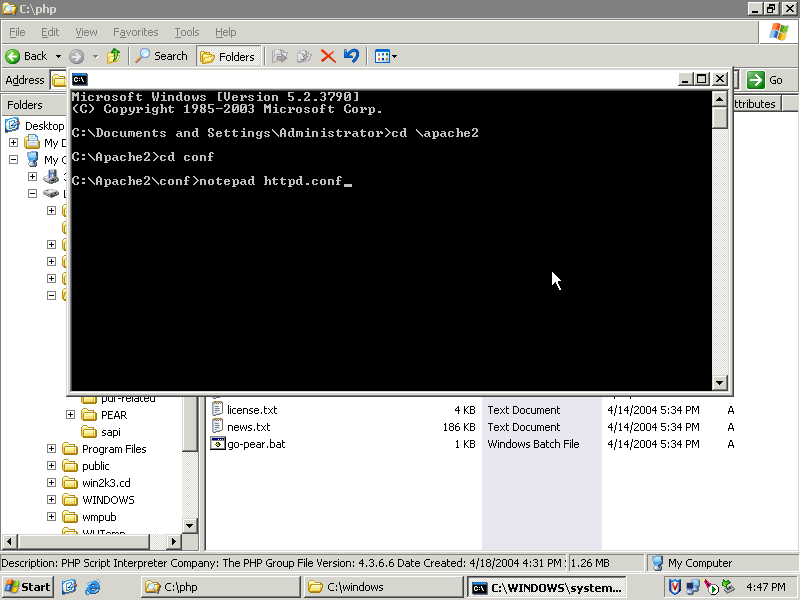Image resolution: width=800 pixels, height=600 pixels.
Task: Click the Start button
Action: (x=28, y=587)
